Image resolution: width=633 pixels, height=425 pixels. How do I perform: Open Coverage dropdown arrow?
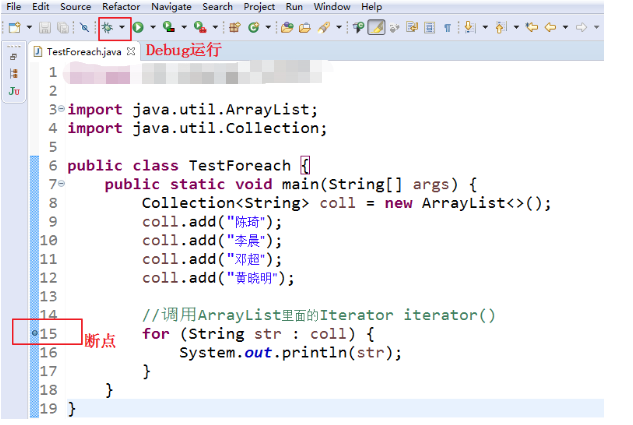click(x=184, y=27)
